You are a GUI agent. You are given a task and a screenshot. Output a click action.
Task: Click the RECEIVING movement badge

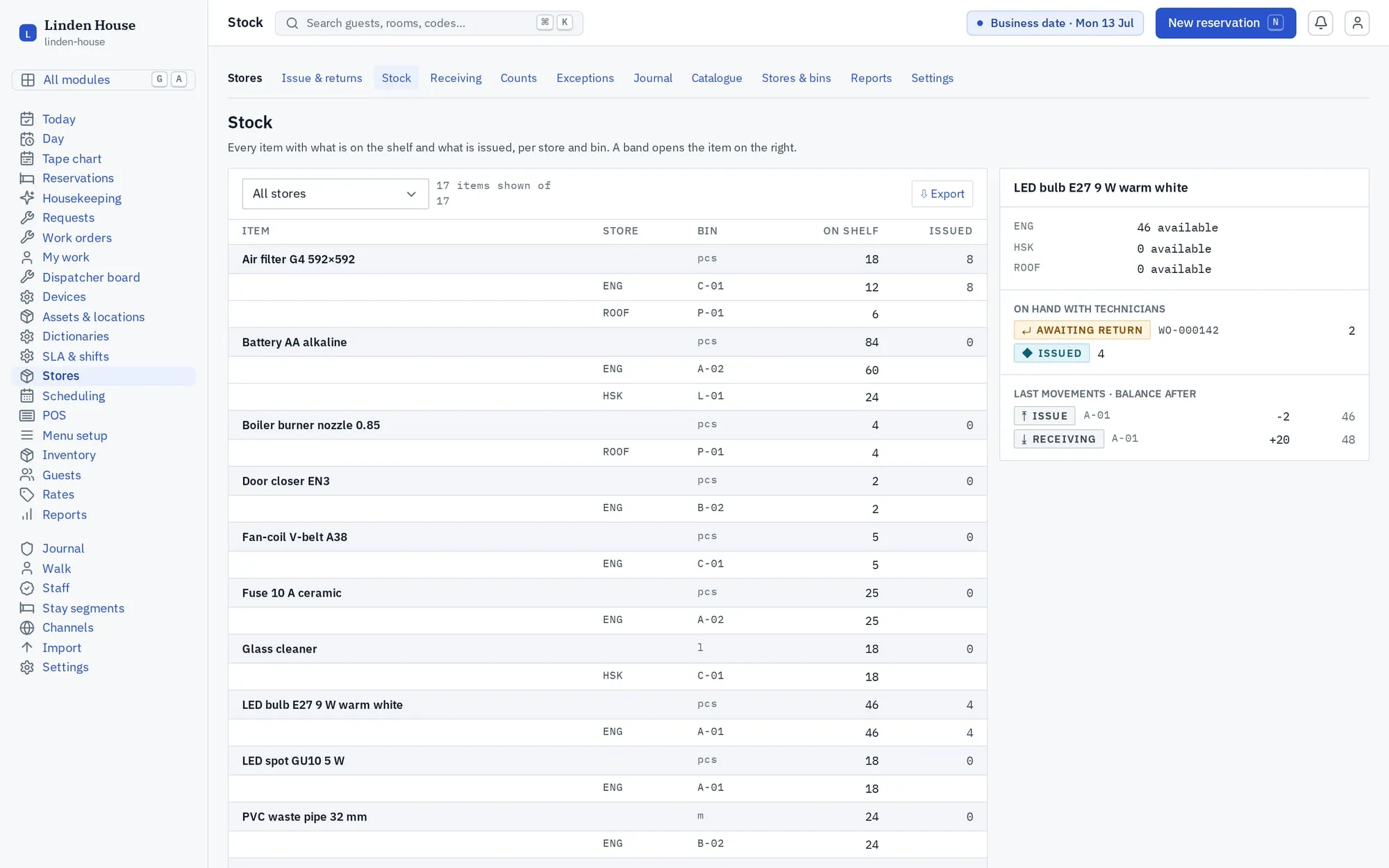1058,439
